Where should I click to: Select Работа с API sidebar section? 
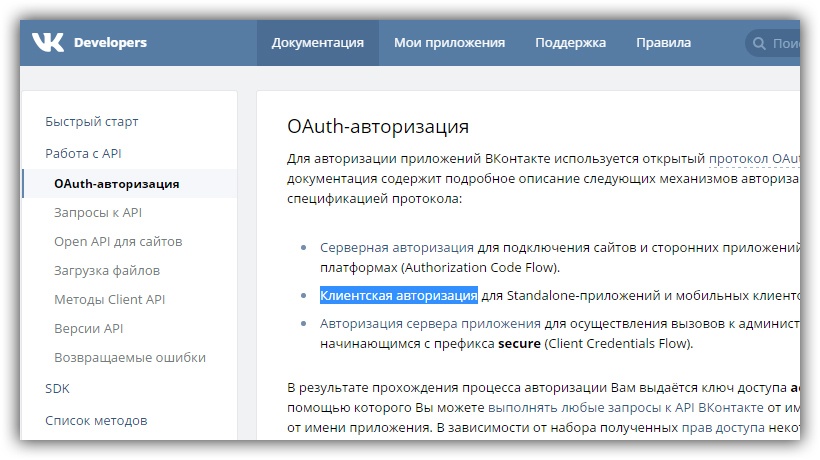pos(83,154)
